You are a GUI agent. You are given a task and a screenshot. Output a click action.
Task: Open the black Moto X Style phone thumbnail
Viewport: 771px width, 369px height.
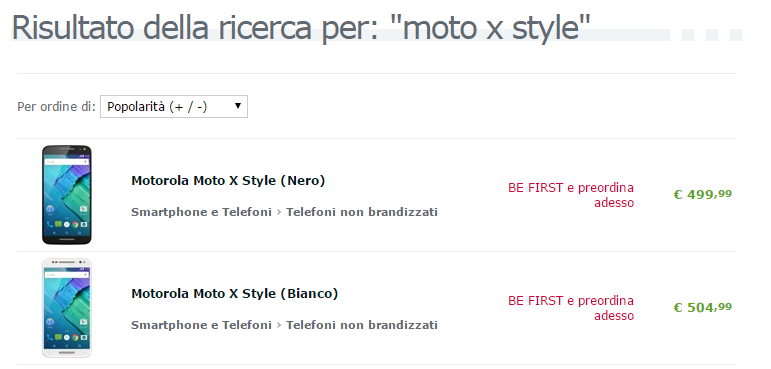(67, 195)
